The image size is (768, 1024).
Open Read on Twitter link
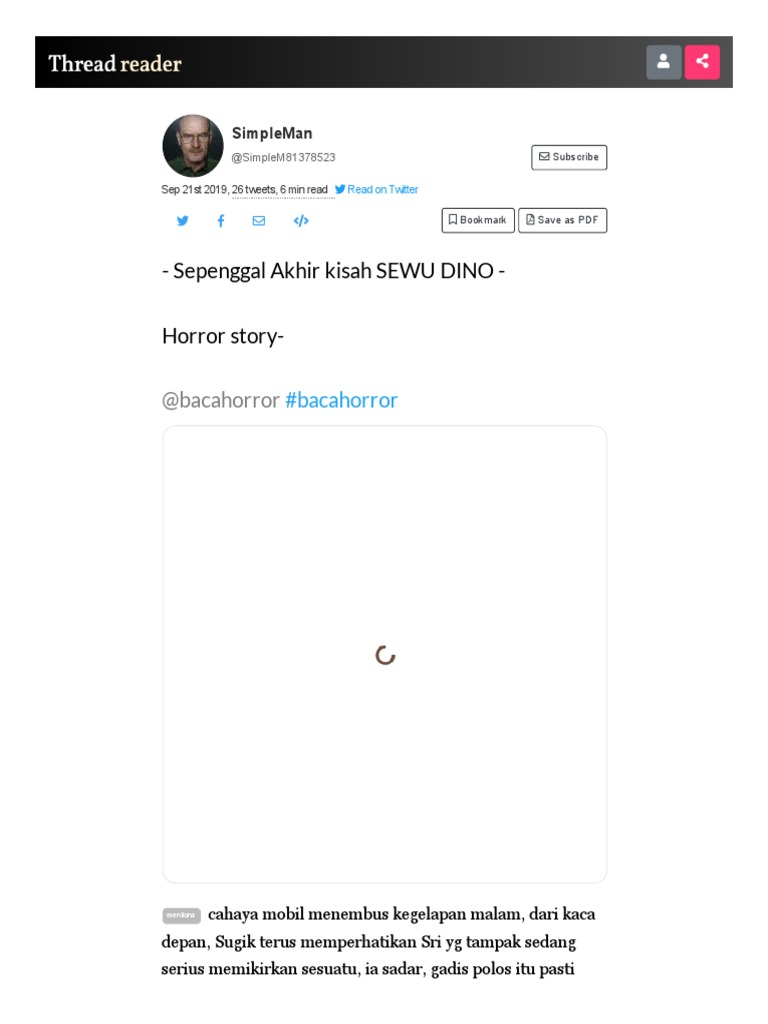click(x=377, y=189)
